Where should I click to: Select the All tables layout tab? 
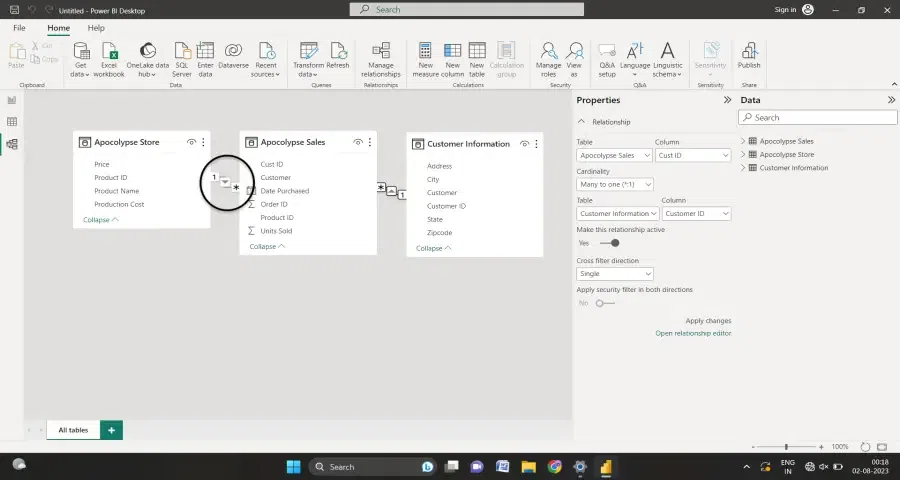pos(73,430)
